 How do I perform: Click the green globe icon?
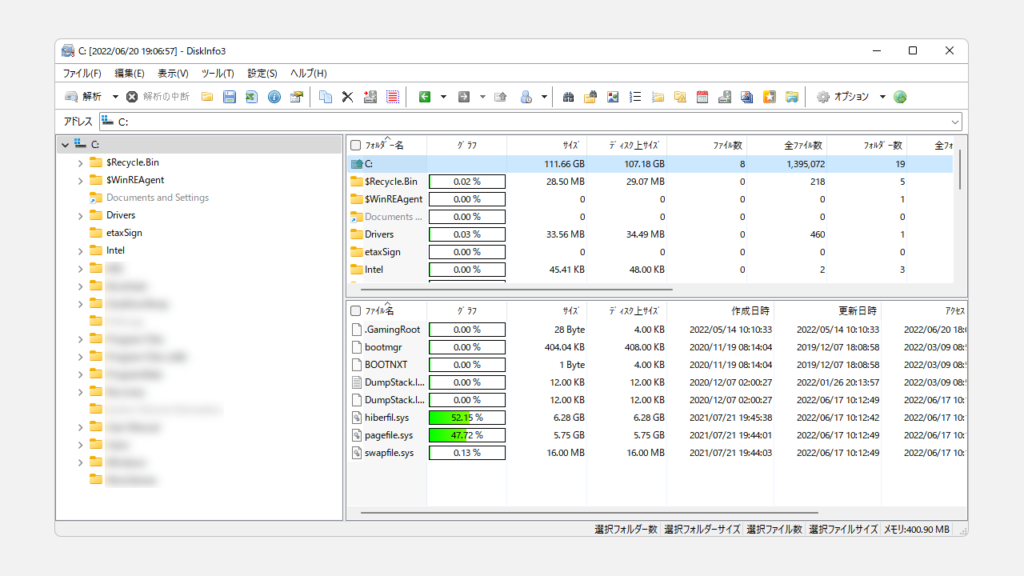pyautogui.click(x=900, y=97)
